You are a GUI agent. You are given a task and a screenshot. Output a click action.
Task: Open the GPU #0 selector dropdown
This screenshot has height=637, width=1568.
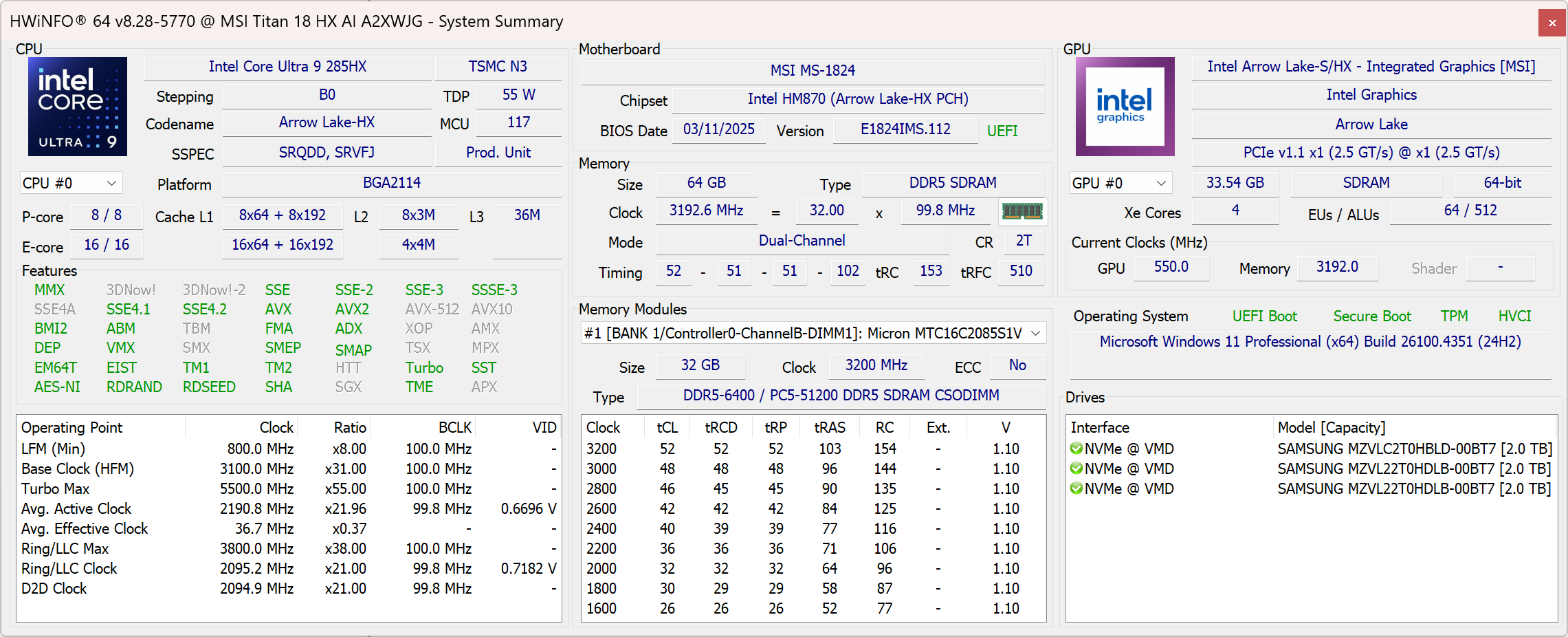point(1120,183)
